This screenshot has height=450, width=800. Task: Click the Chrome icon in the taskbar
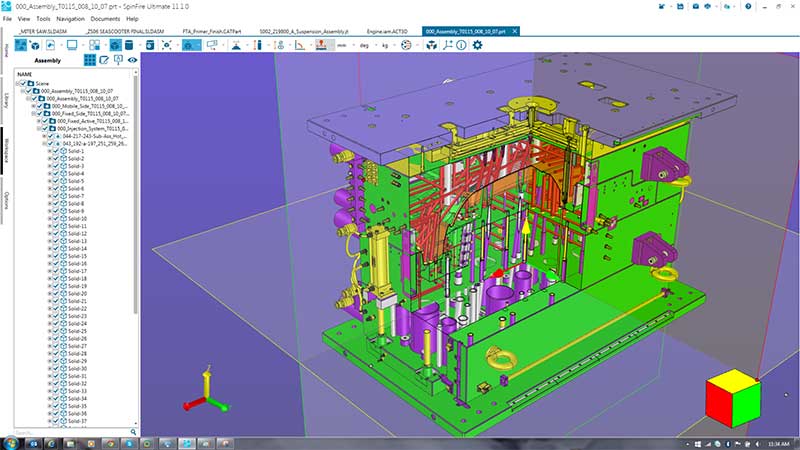click(110, 443)
